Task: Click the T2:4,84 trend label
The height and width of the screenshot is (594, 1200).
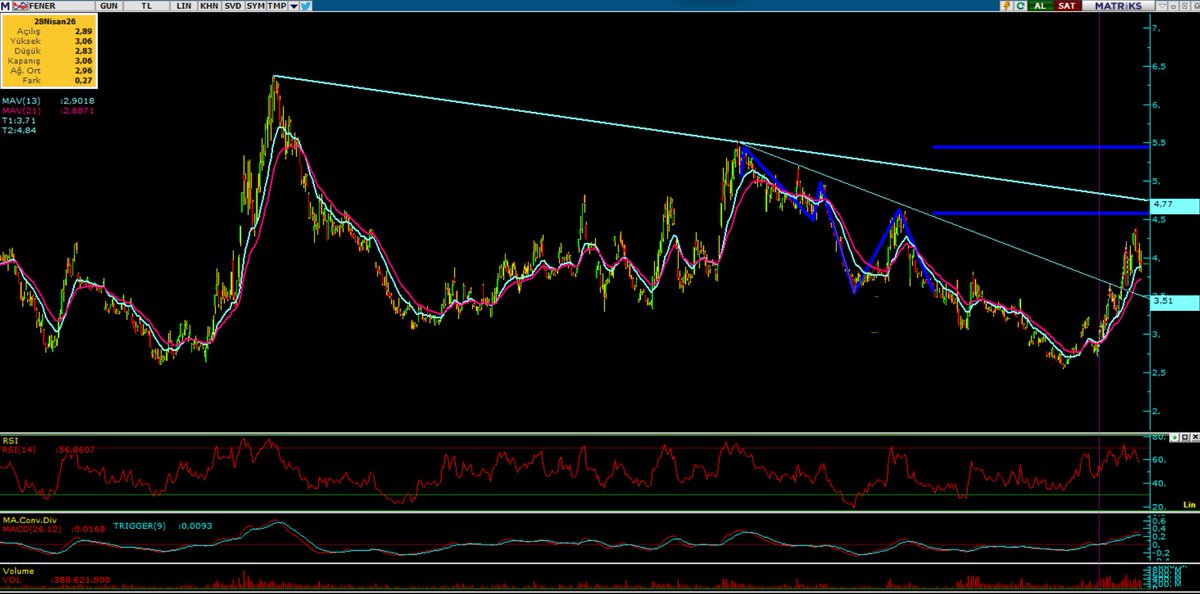Action: (x=21, y=129)
